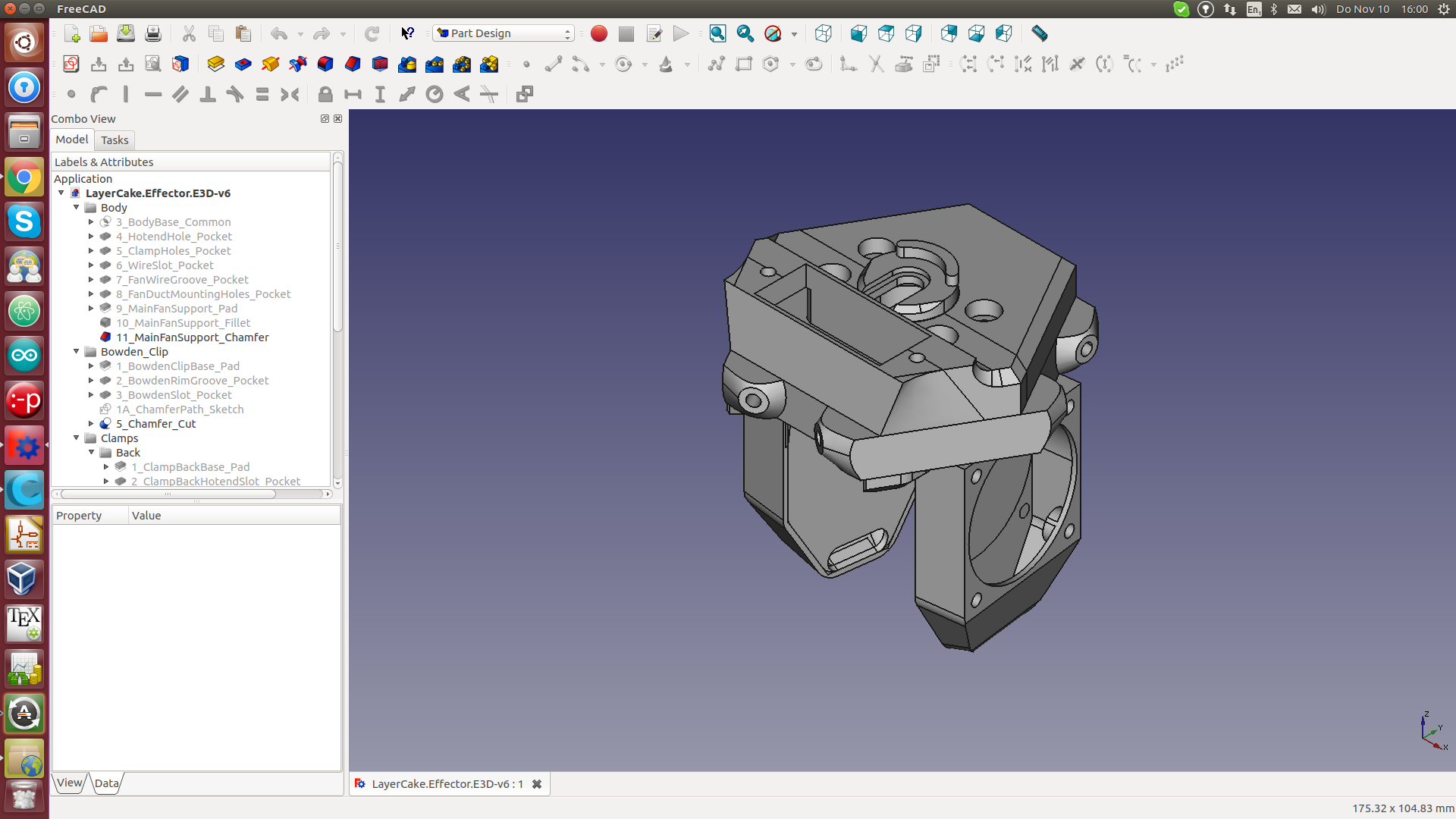
Task: Set view to axonometric cube icon
Action: coord(823,33)
